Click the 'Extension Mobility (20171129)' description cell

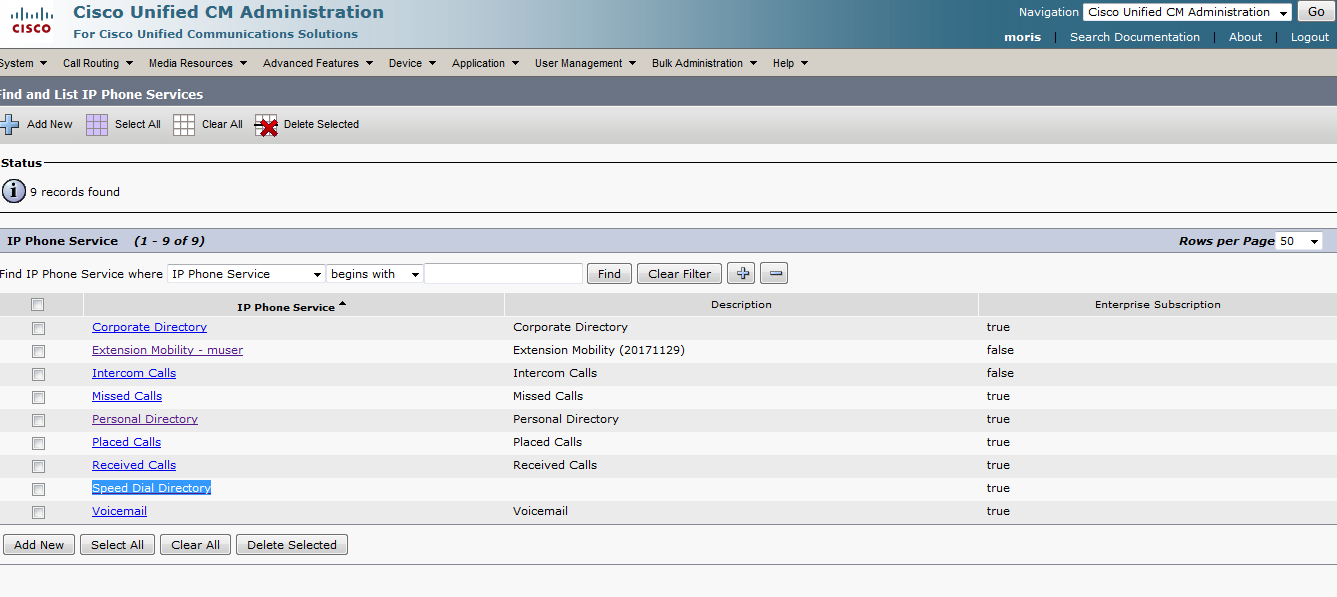(598, 350)
